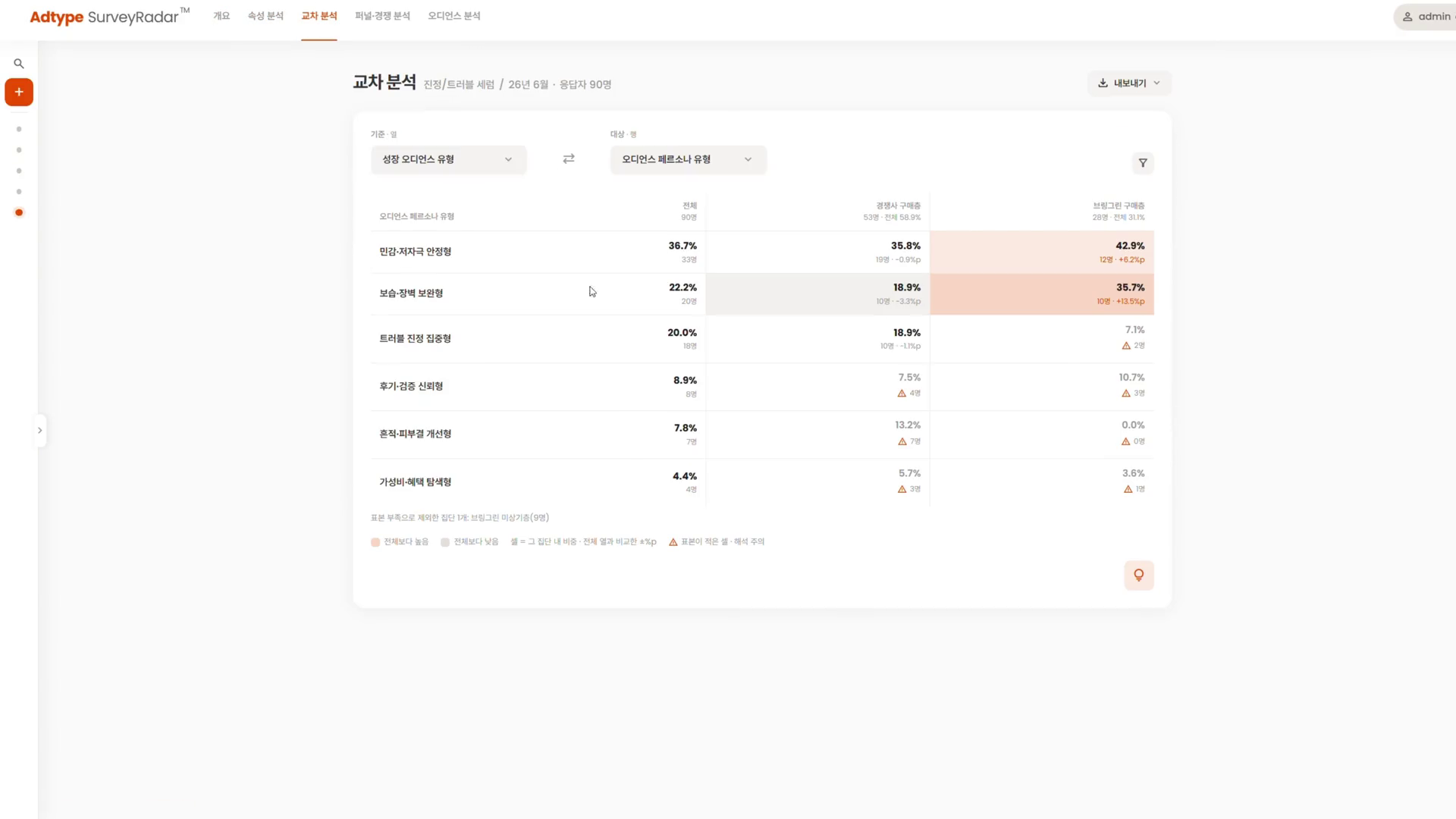Open the 내보내기 export dropdown chevron
The image size is (1456, 819).
[1156, 83]
